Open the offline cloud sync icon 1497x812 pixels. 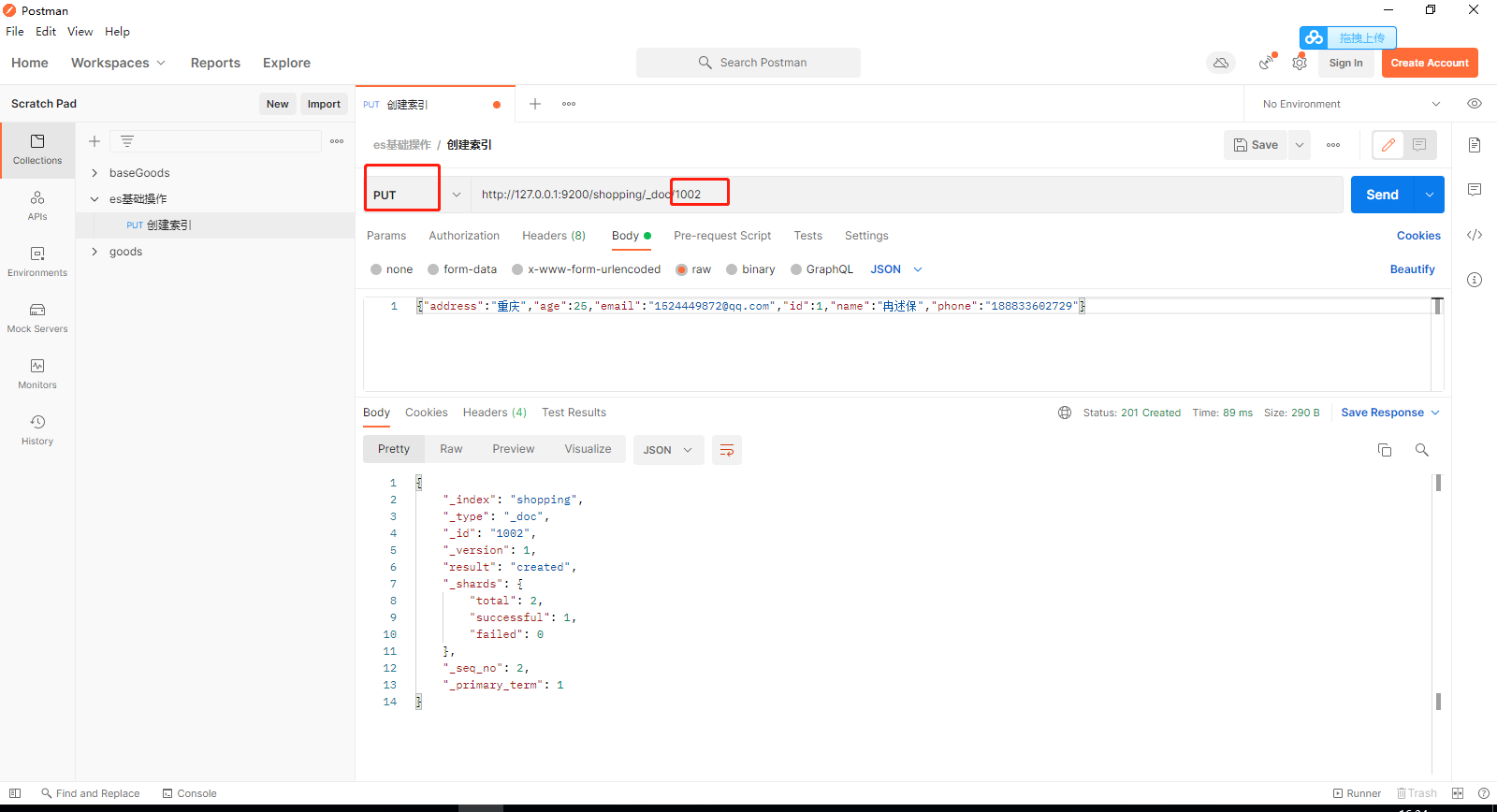coord(1221,63)
